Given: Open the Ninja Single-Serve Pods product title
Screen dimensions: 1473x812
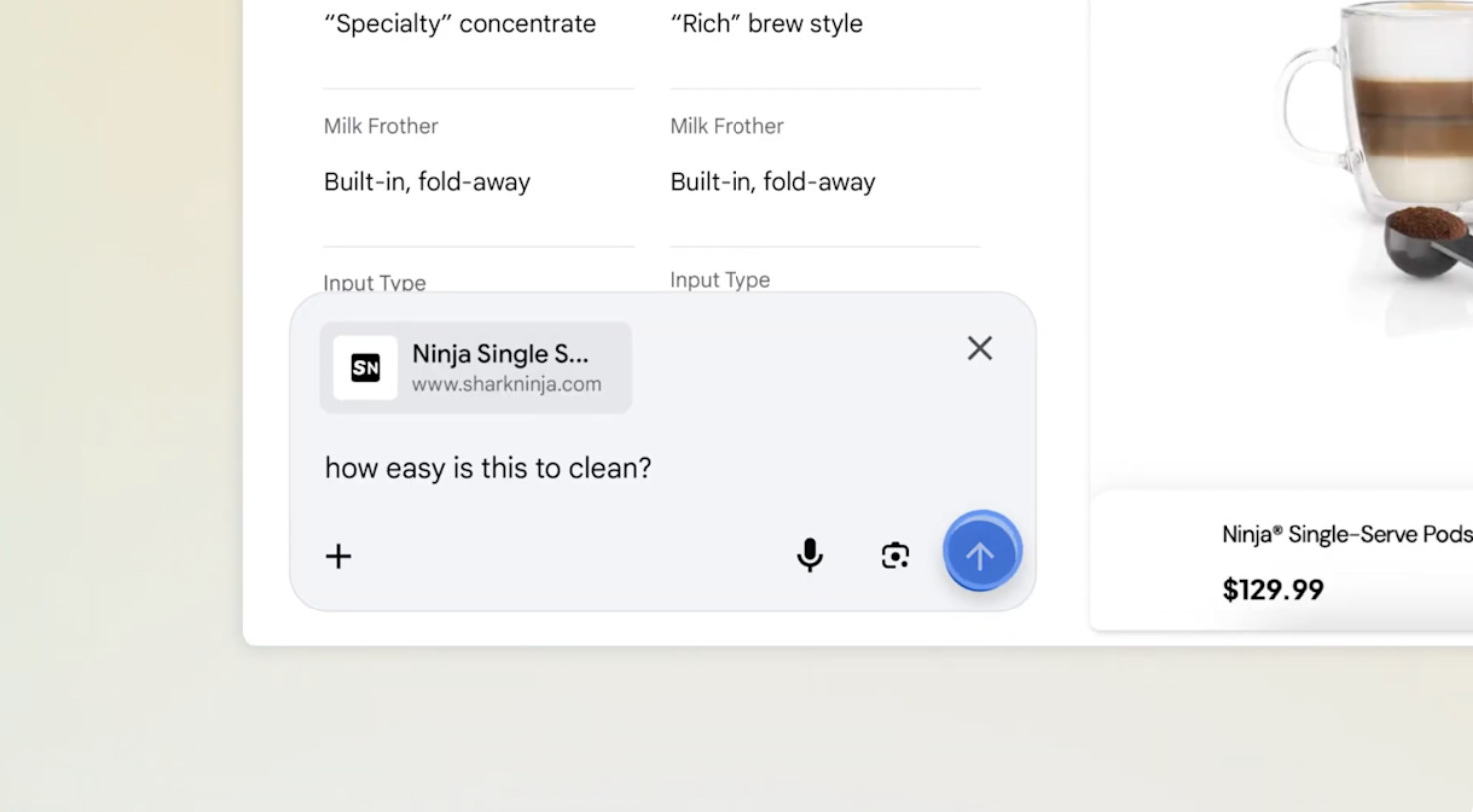Looking at the screenshot, I should tap(1345, 534).
